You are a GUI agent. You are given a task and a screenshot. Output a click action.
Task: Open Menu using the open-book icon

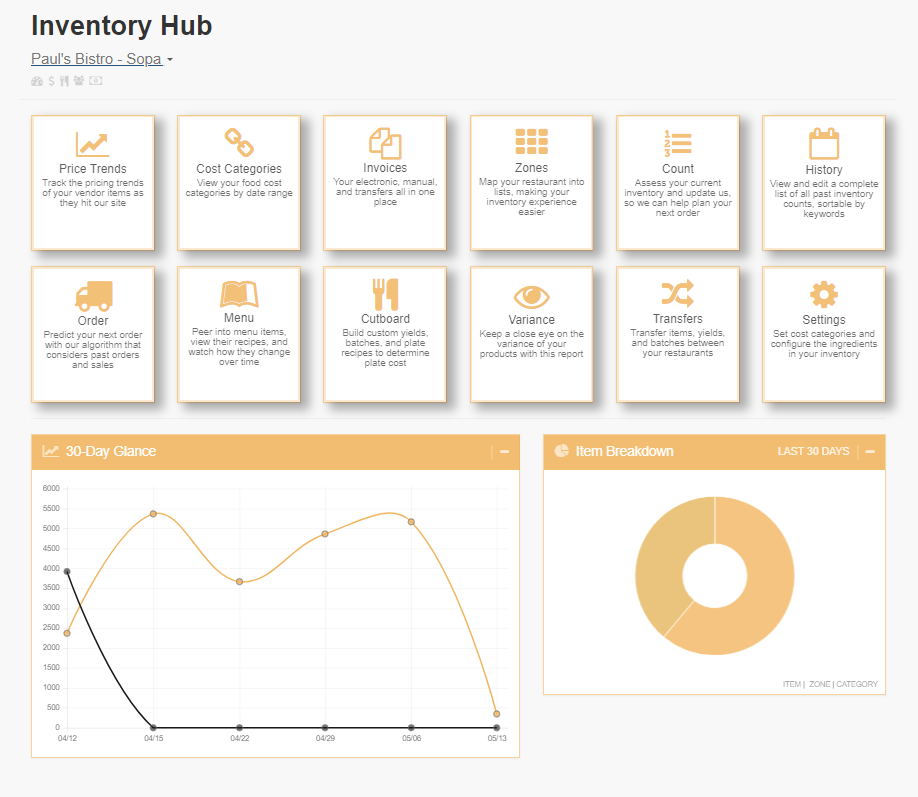[x=239, y=295]
